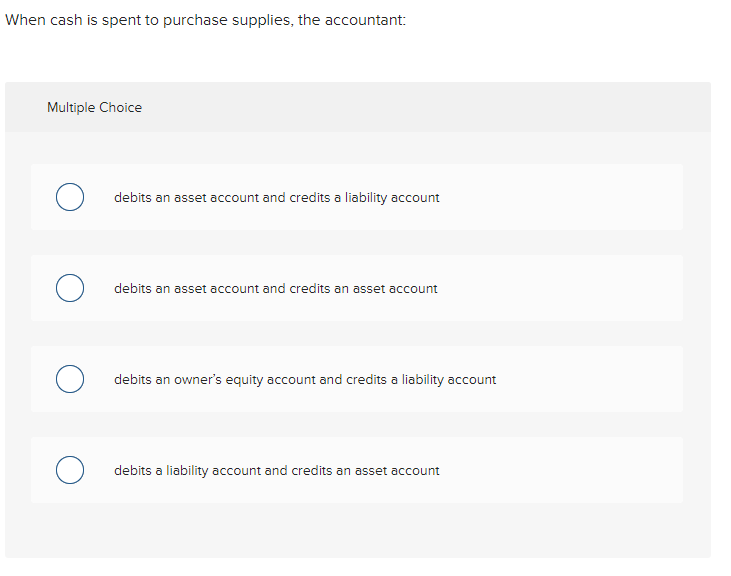Click the word 'Multiple' in the panel header
This screenshot has height=576, width=731.
click(71, 108)
